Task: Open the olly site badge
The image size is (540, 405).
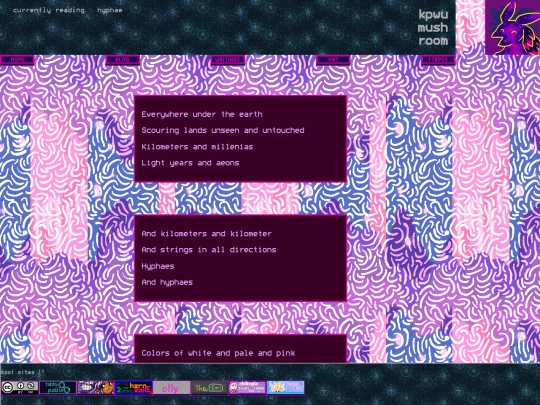Action: pos(172,387)
